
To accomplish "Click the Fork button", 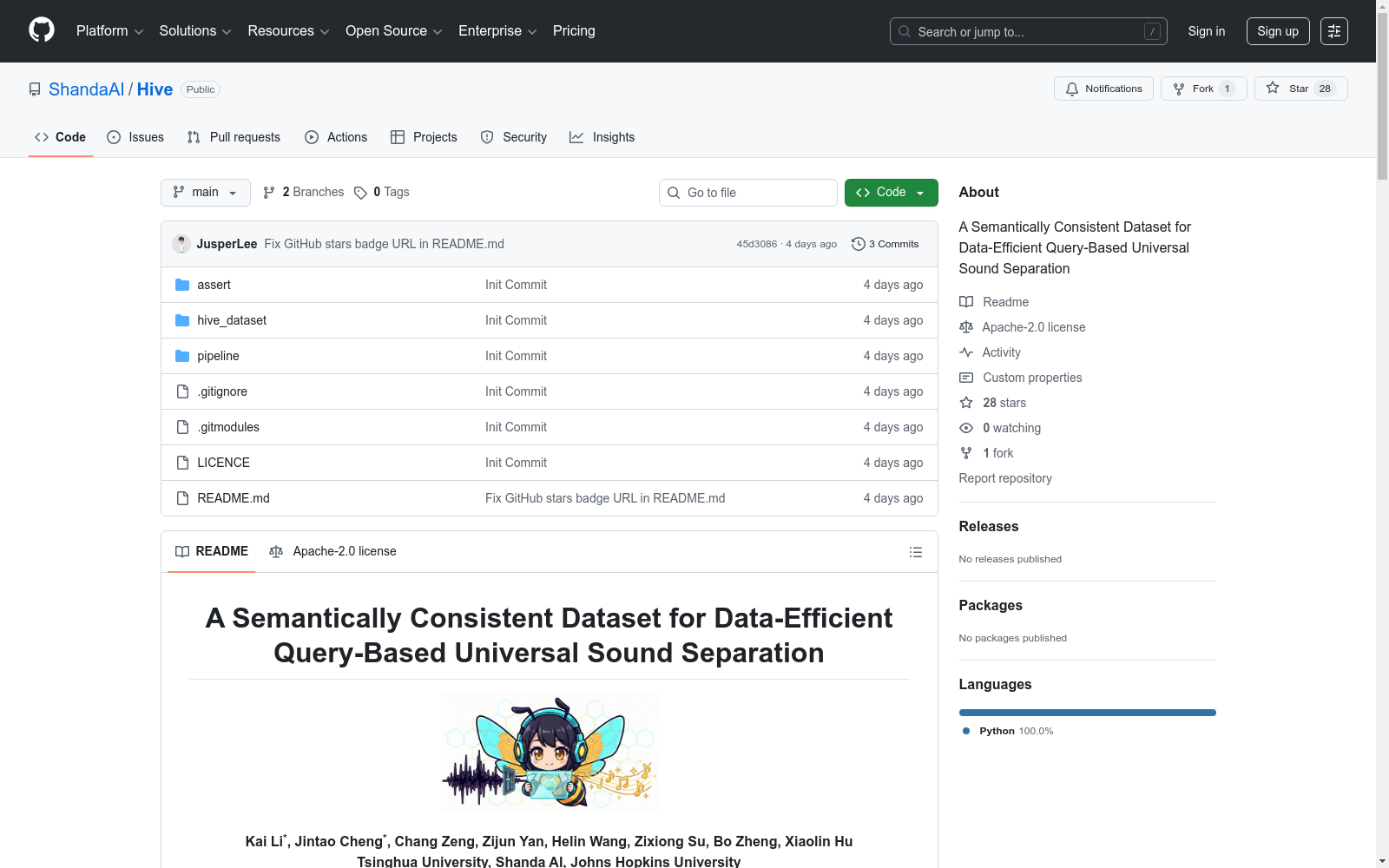I will click(1203, 89).
